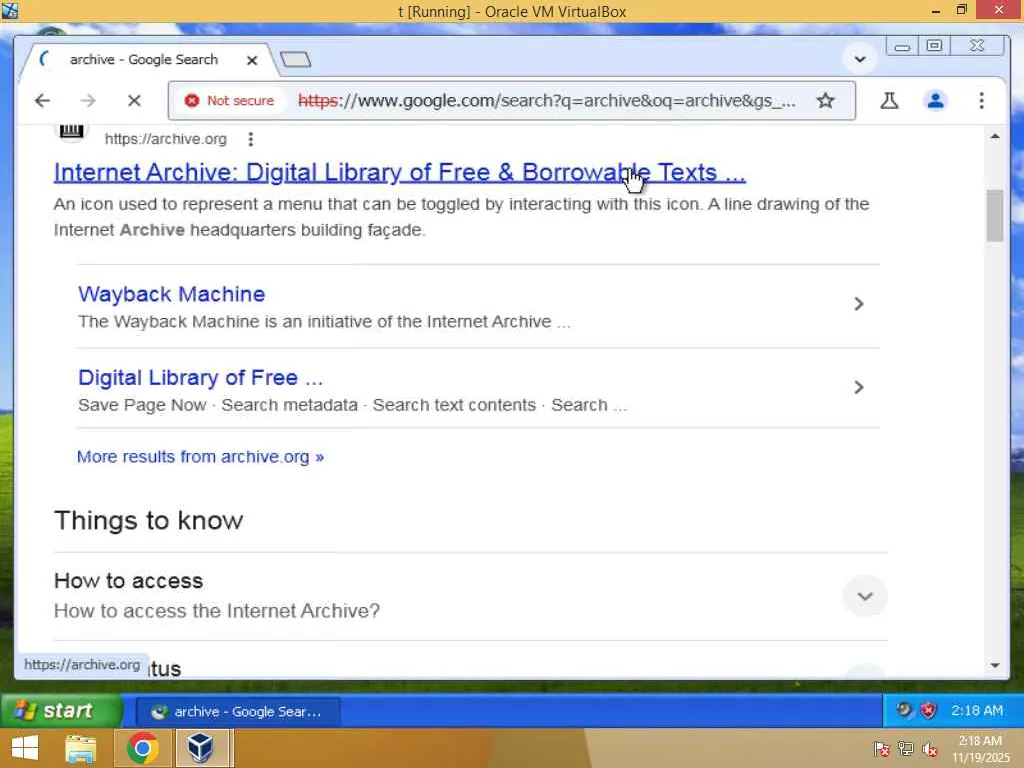Click the host tray muted volume icon
Screen dimensions: 1024x768
coord(930,749)
